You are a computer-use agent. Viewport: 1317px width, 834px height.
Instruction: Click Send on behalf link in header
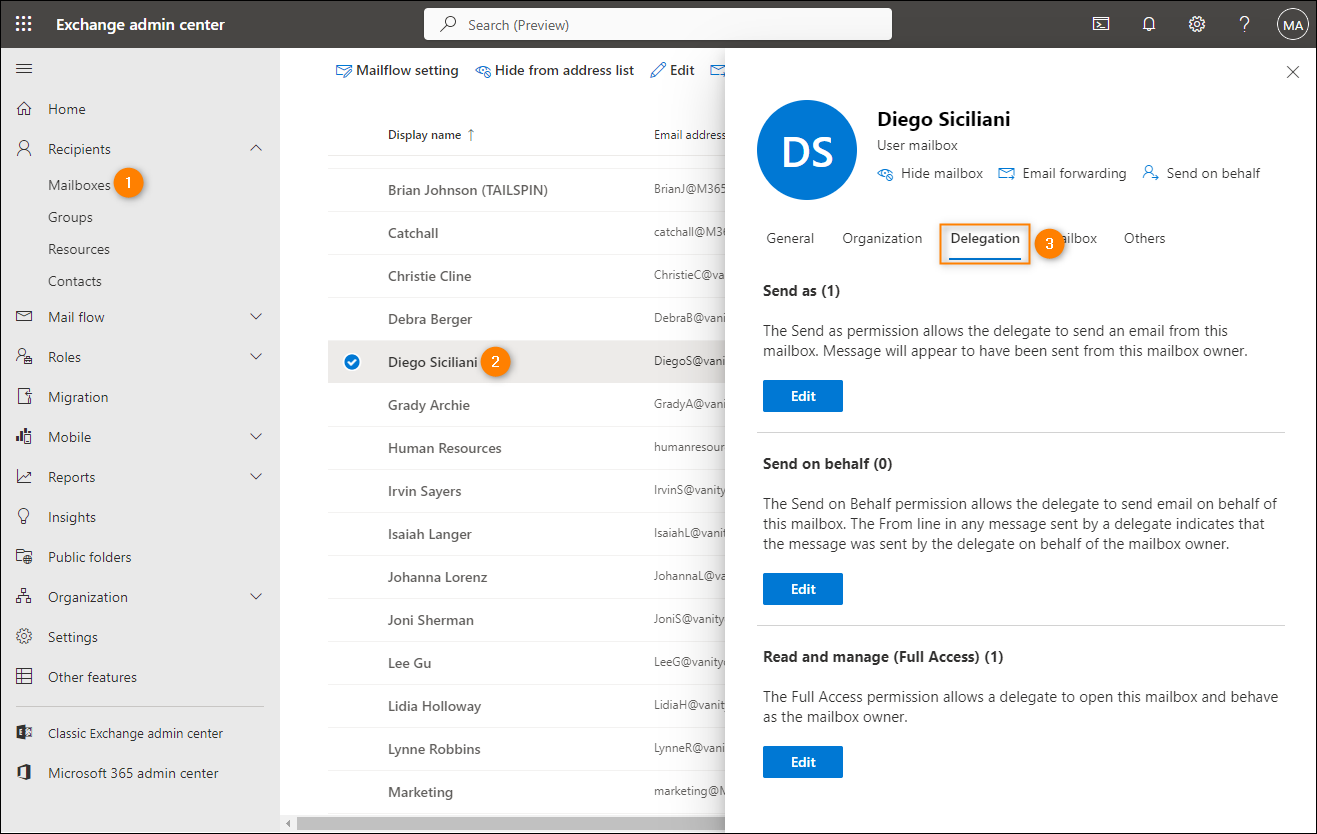(x=1201, y=173)
